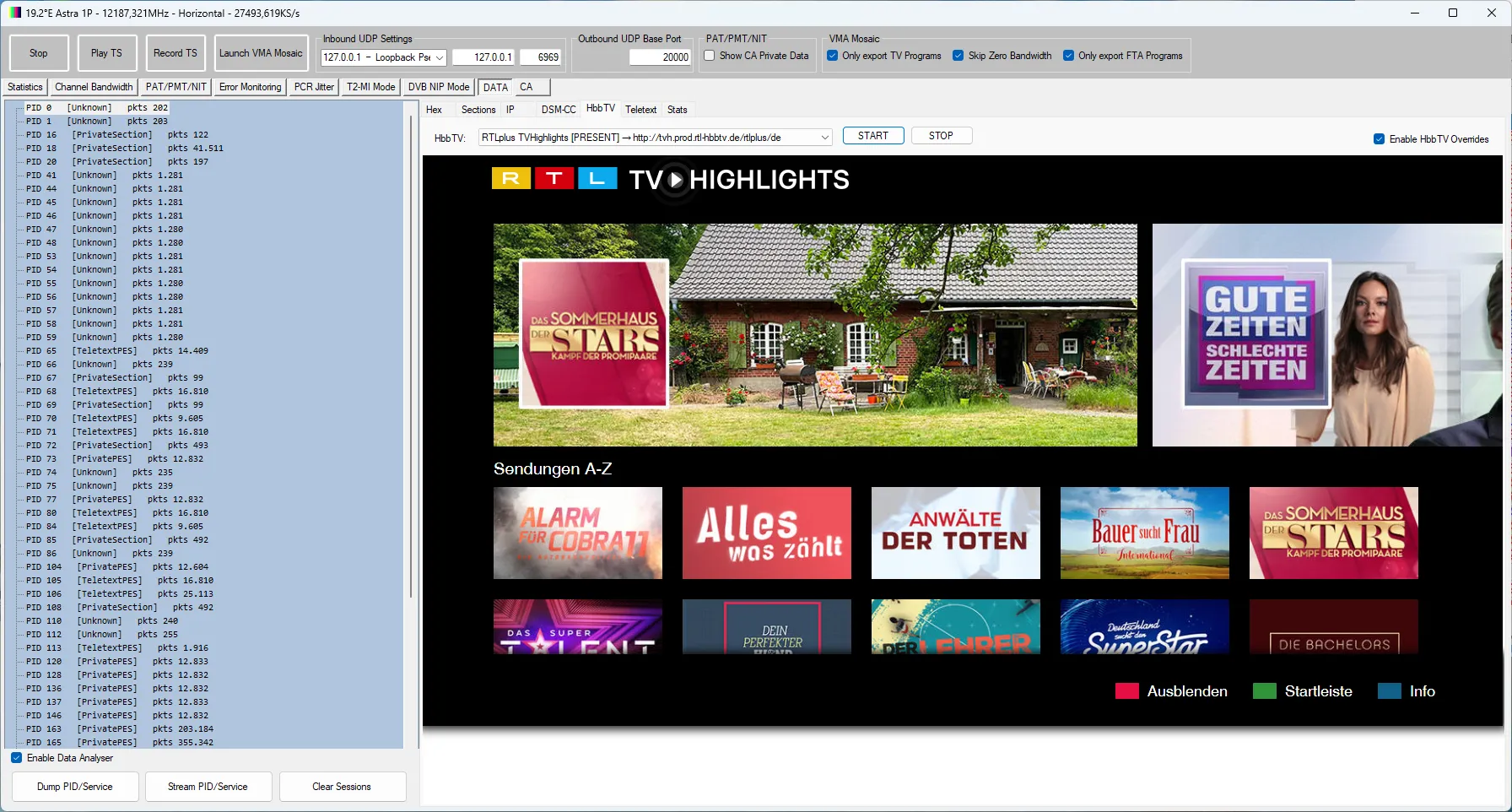
Task: Click the Stop button beside Play TS
Action: [39, 53]
